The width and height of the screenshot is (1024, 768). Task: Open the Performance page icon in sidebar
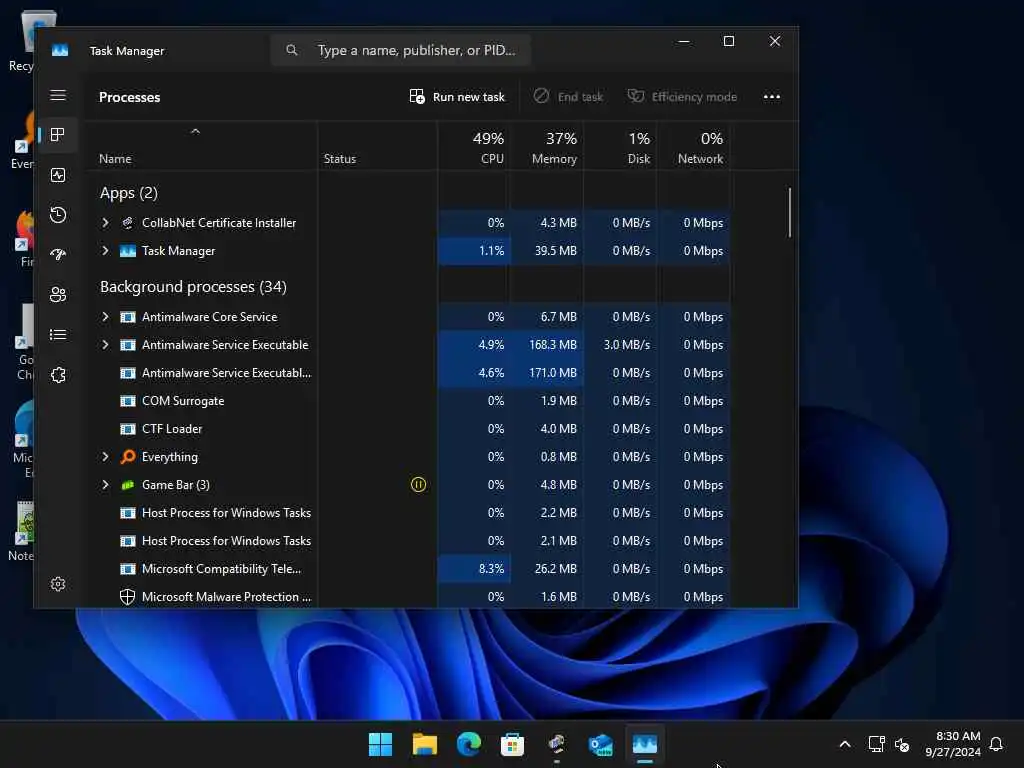[58, 175]
